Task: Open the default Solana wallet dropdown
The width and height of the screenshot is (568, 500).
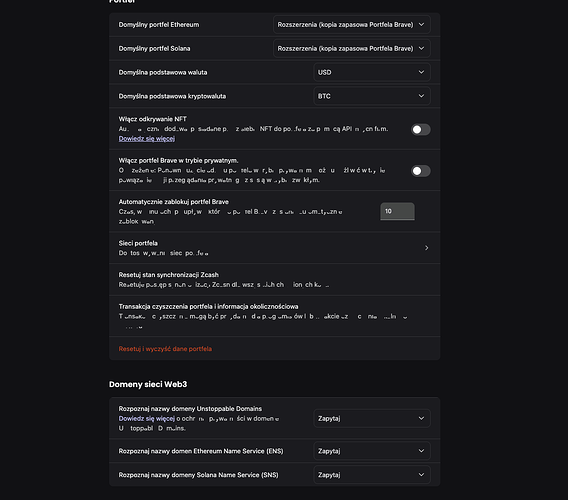Action: 351,49
